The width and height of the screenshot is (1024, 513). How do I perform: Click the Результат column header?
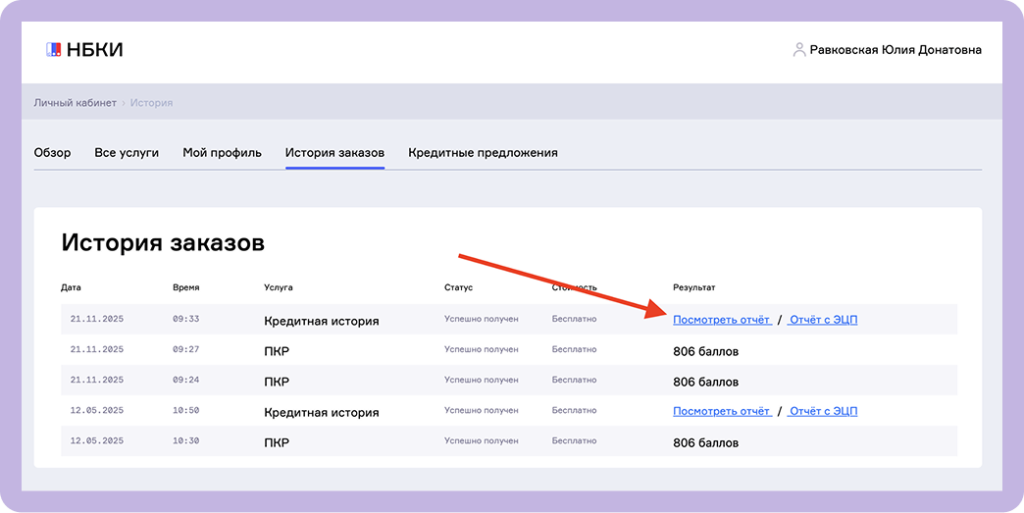(x=694, y=288)
